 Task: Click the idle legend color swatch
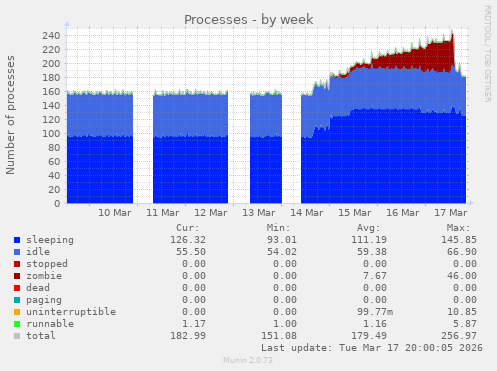tap(17, 252)
